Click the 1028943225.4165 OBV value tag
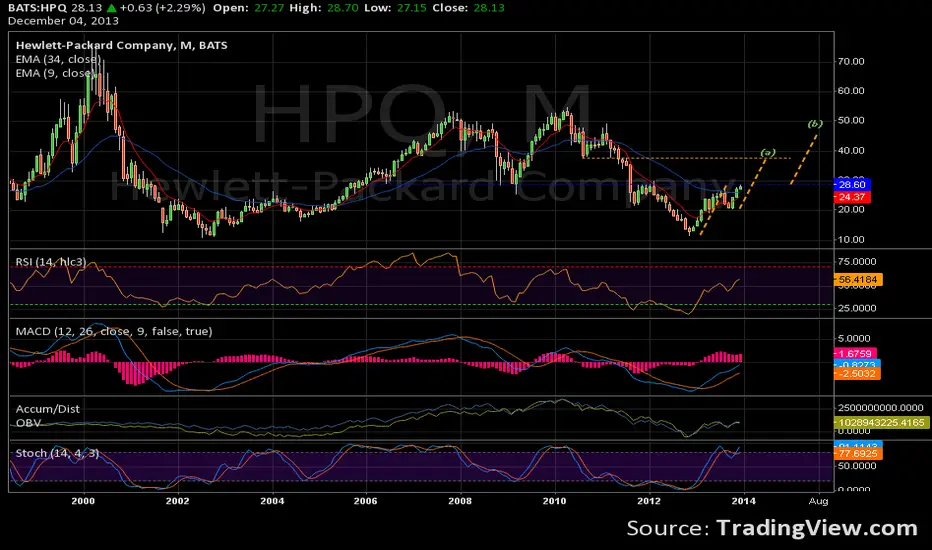 click(x=882, y=422)
